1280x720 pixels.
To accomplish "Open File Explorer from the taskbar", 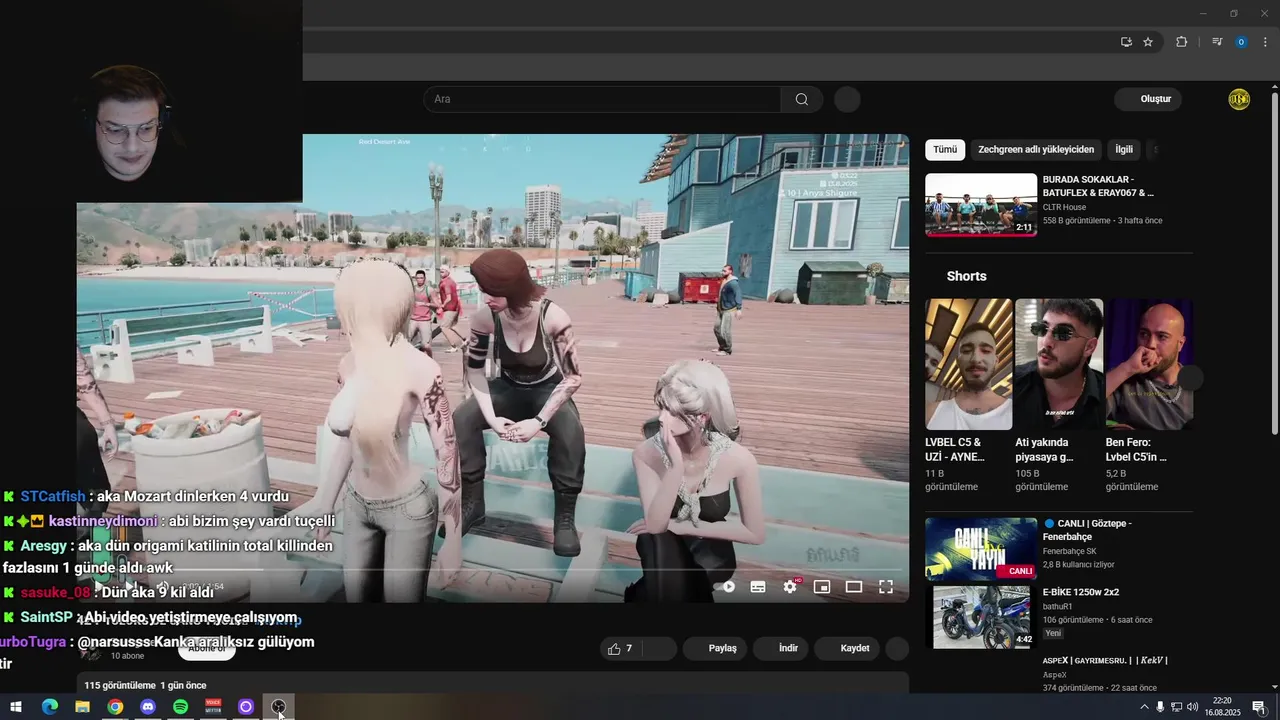I will [82, 707].
